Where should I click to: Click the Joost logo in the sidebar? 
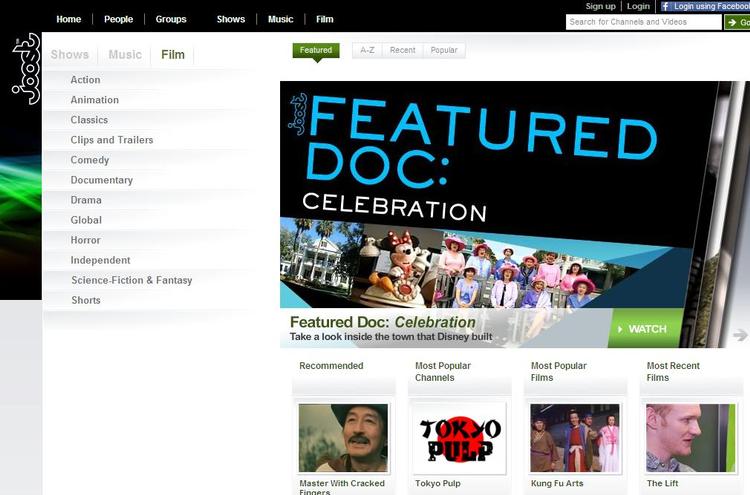[x=26, y=69]
